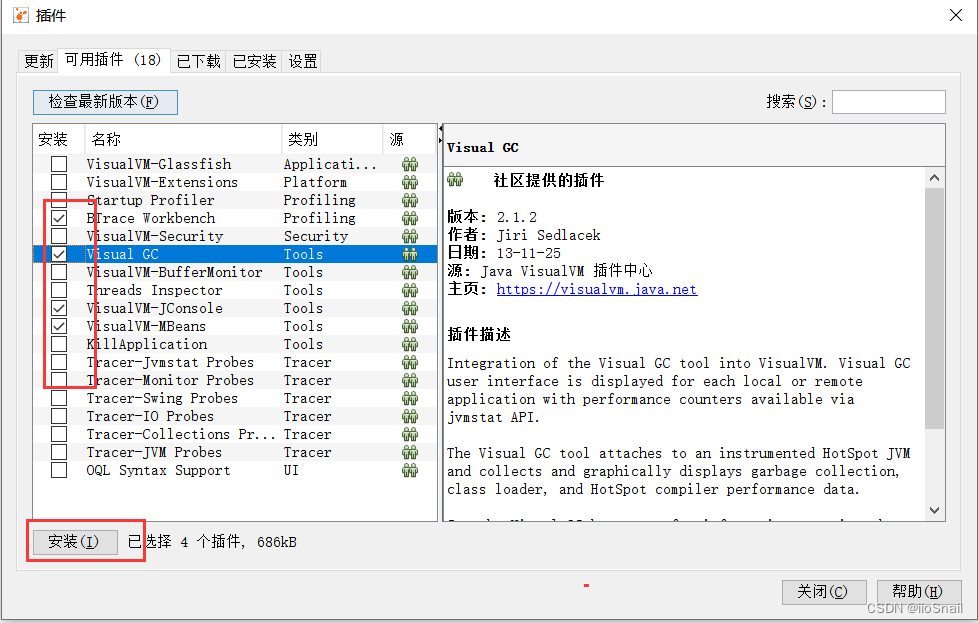
Task: Click source icon in Startup Profiler row
Action: 410,200
